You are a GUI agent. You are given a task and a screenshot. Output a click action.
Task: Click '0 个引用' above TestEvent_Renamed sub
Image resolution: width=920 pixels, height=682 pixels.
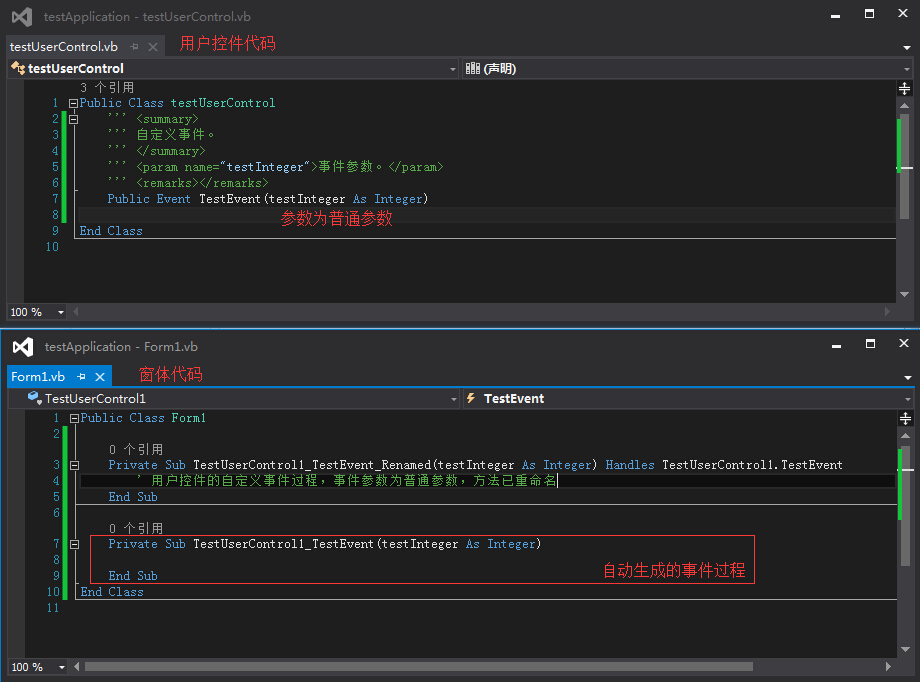click(136, 450)
